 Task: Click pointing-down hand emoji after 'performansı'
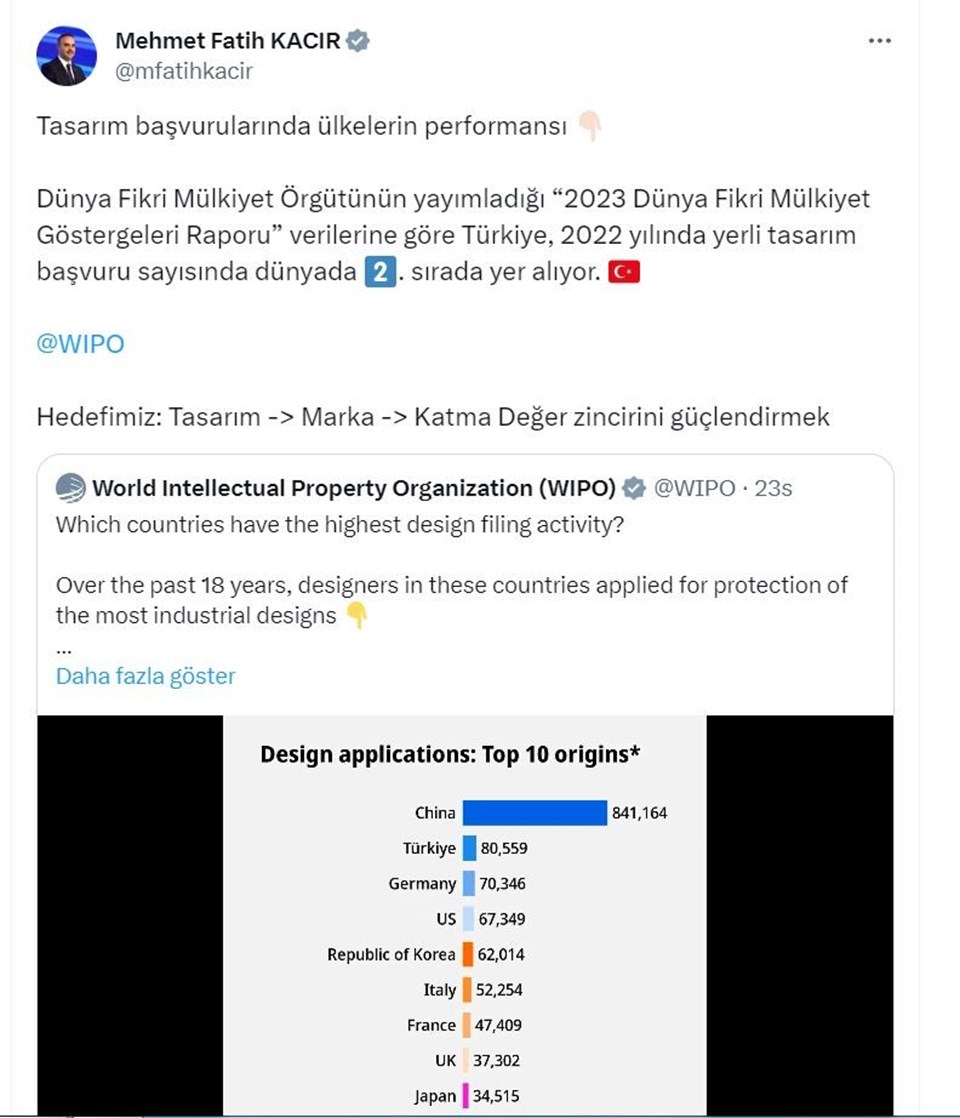pyautogui.click(x=590, y=128)
